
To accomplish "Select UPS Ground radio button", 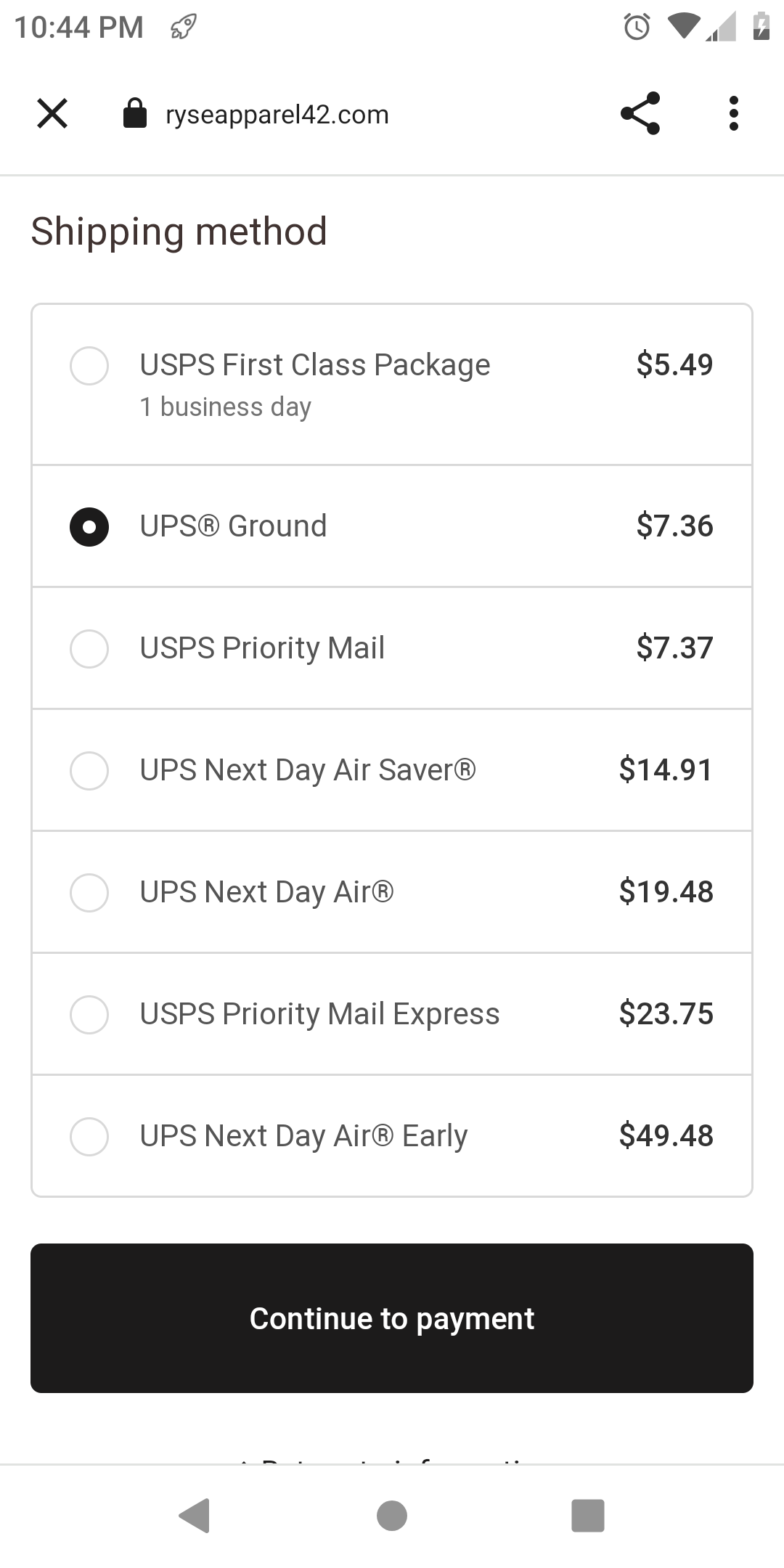I will point(89,526).
